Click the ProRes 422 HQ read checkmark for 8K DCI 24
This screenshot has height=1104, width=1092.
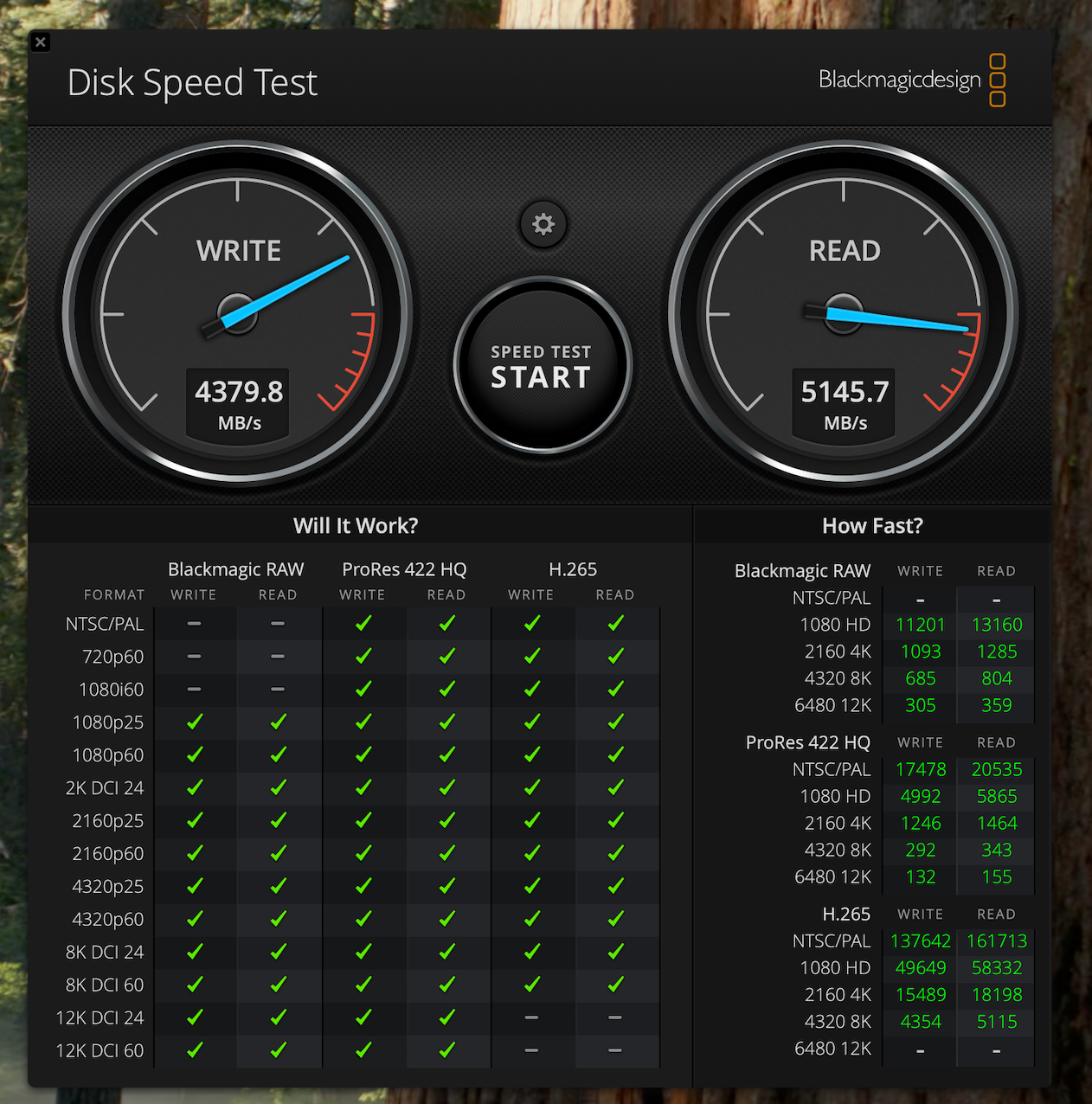446,951
